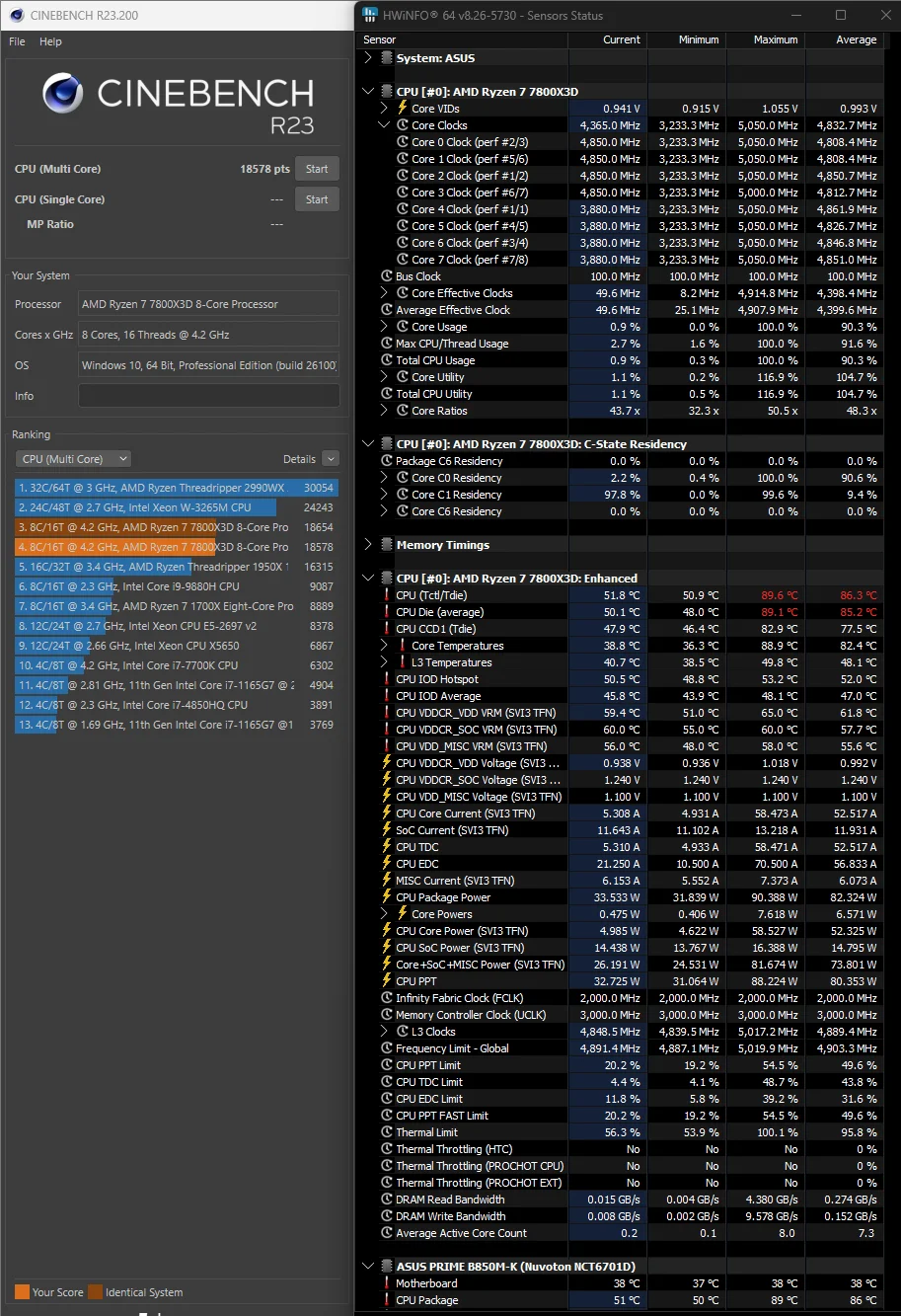The width and height of the screenshot is (901, 1316).
Task: Select the Core i7-7700K ranking row
Action: (x=177, y=665)
